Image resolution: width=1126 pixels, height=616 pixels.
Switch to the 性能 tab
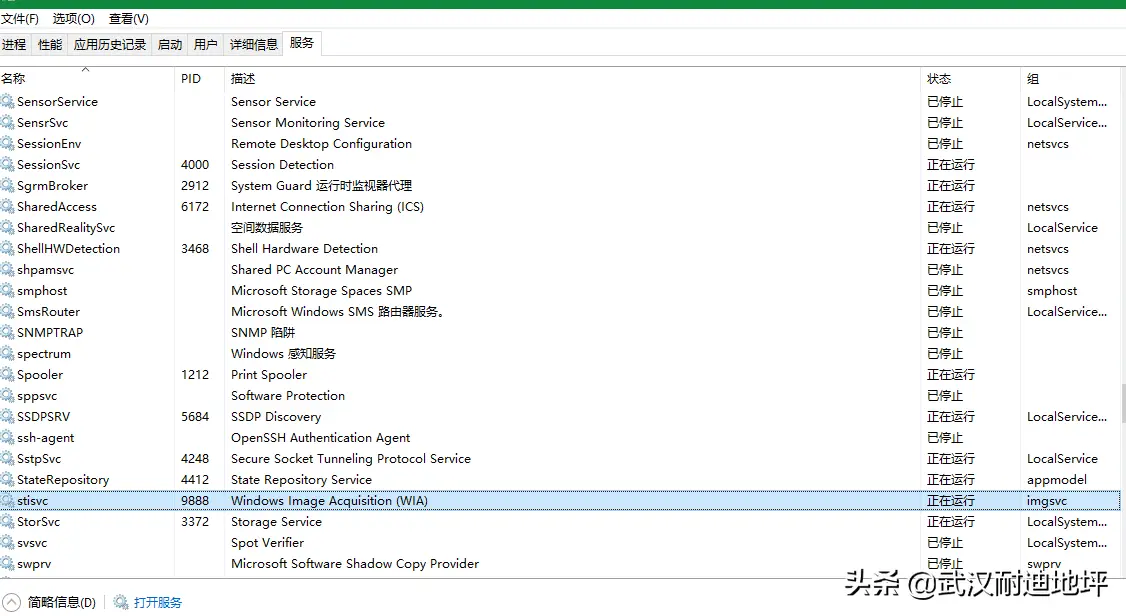pyautogui.click(x=50, y=44)
